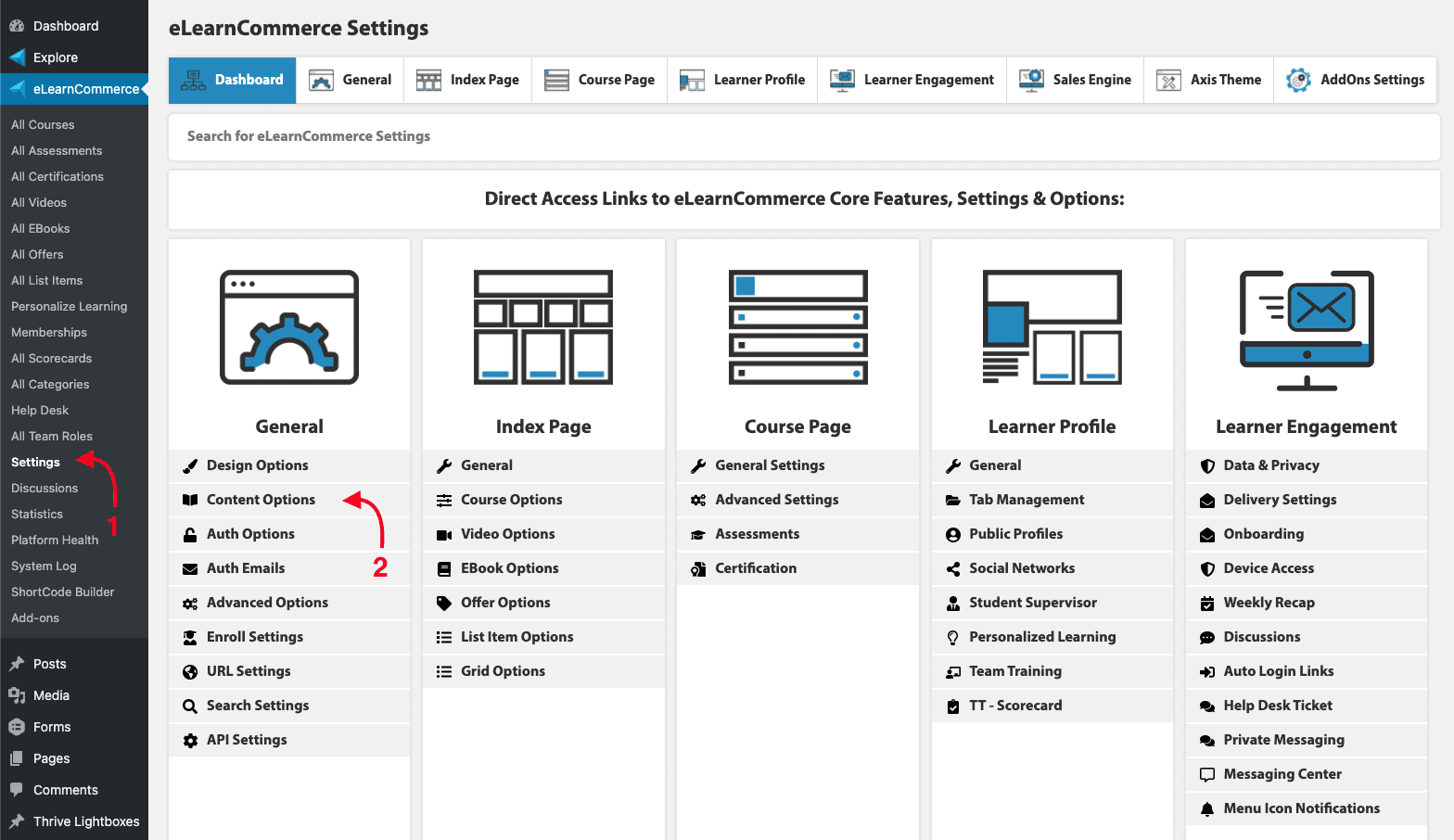Click the WordPress Dashboard gauge icon in sidebar
Viewport: 1454px width, 840px height.
[x=17, y=26]
